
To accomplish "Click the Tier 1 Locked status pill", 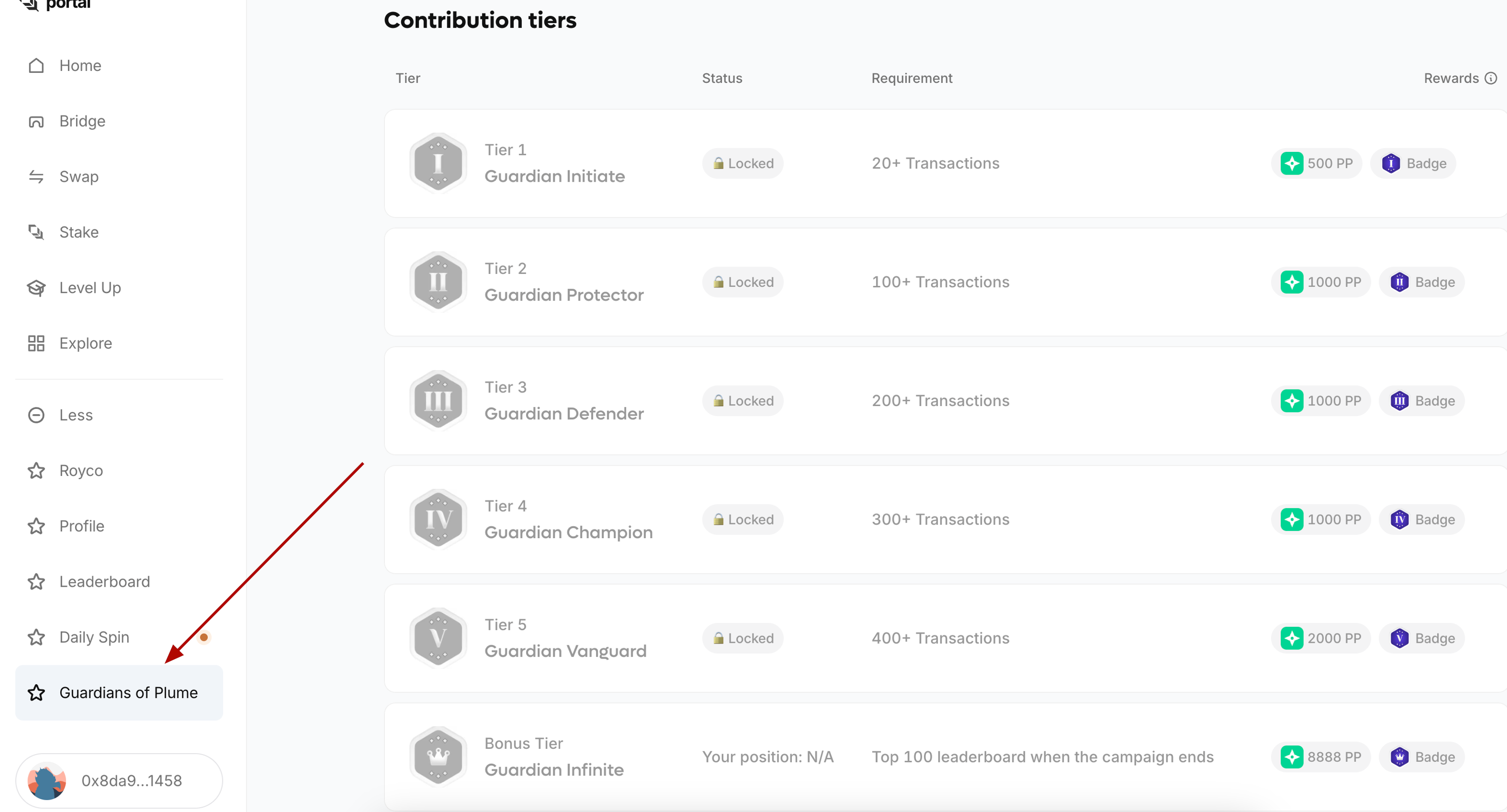I will tap(743, 164).
